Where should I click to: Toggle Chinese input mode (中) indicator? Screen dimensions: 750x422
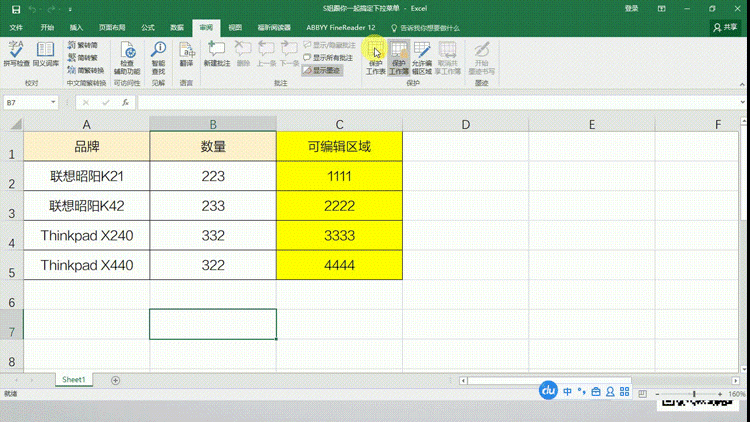pyautogui.click(x=567, y=392)
